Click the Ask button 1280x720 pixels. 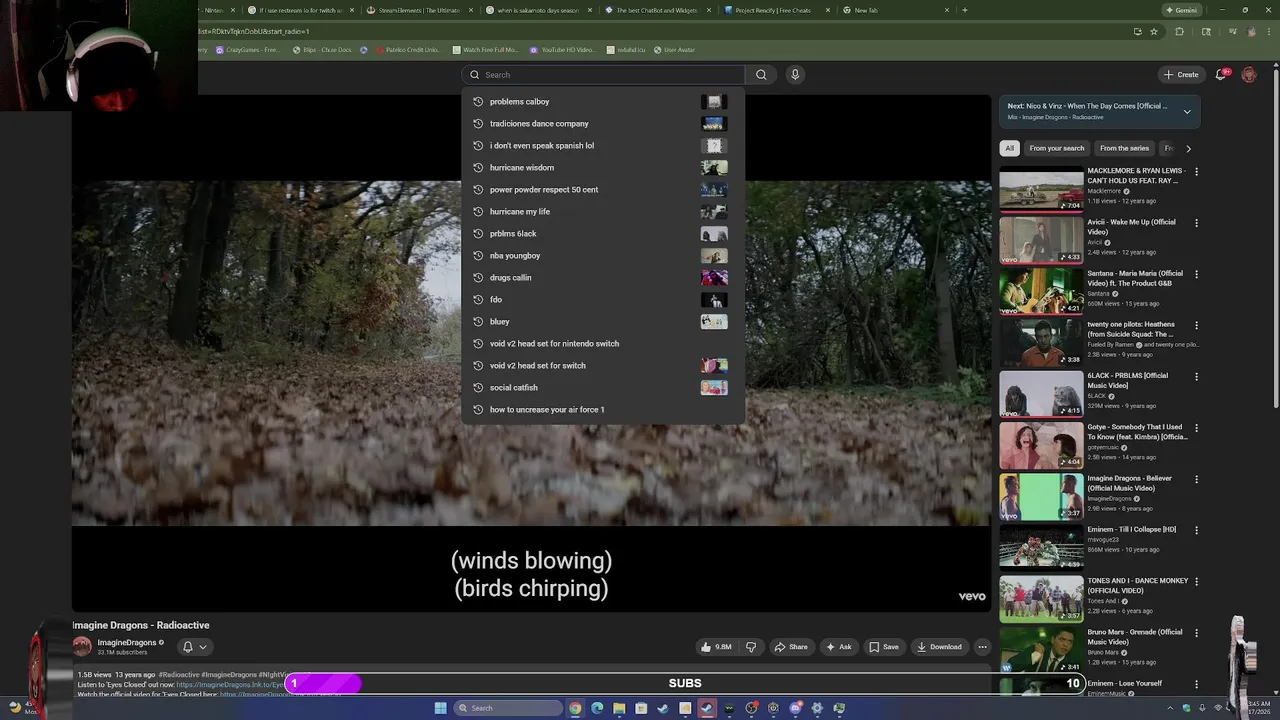click(838, 647)
